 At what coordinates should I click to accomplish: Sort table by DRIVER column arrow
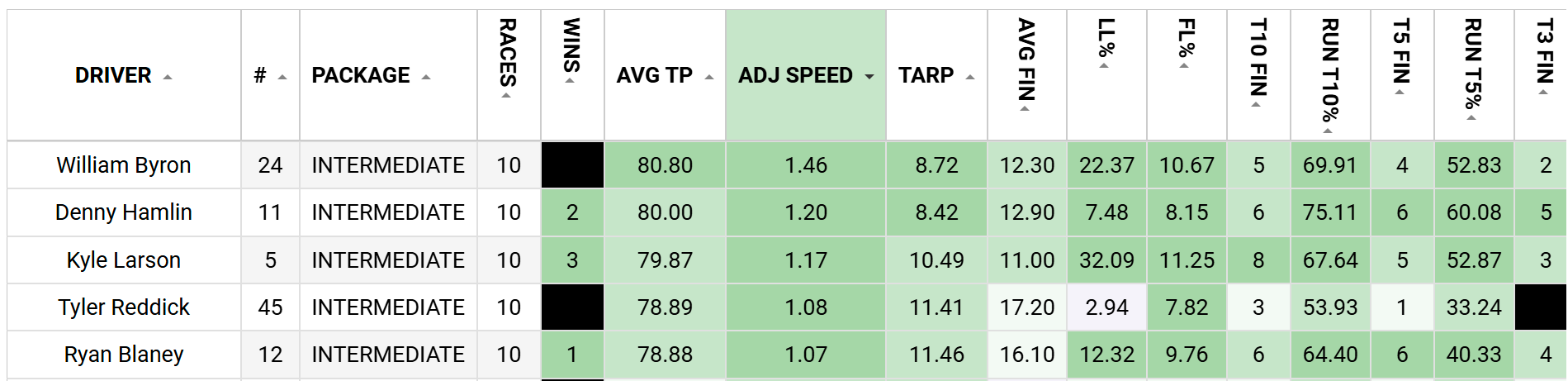168,77
